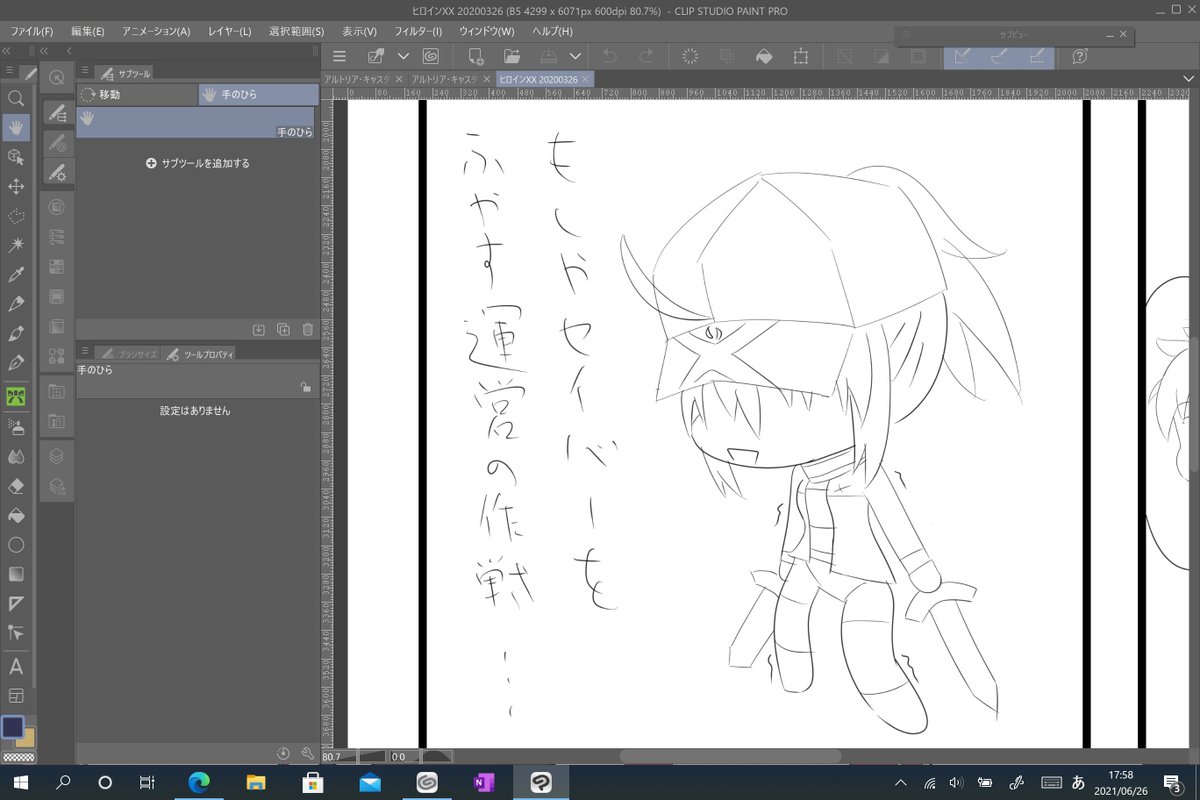1200x800 pixels.
Task: Select the Move layer four-arrow tool
Action: [x=16, y=186]
